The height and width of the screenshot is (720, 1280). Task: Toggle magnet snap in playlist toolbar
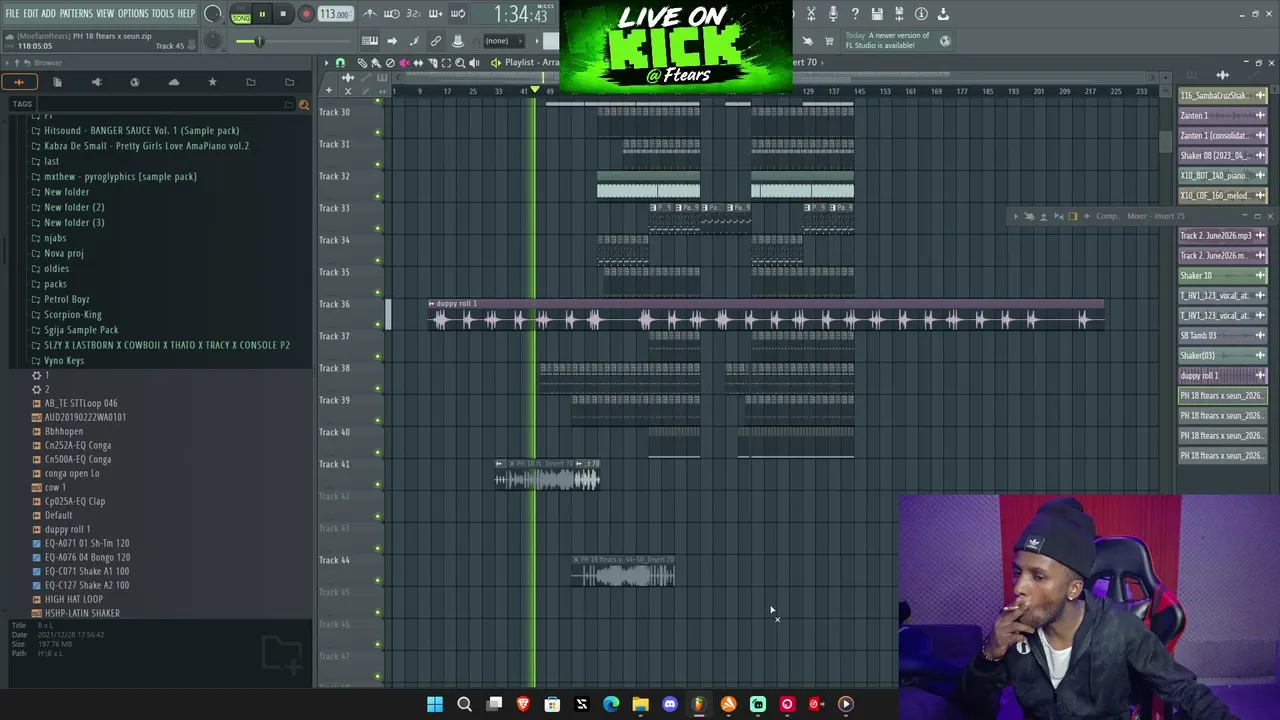340,62
